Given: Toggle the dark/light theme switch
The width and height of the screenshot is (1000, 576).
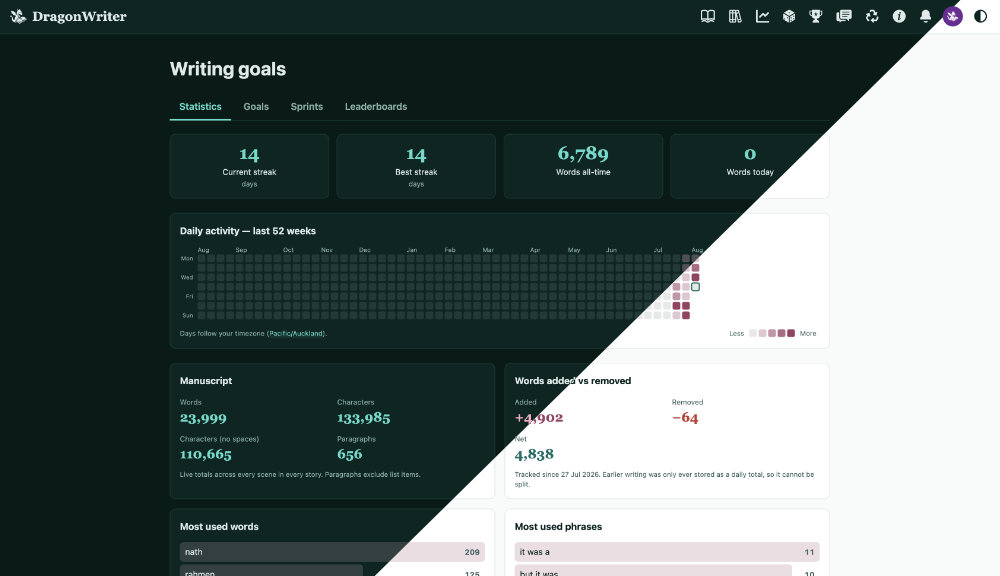Looking at the screenshot, I should [980, 16].
